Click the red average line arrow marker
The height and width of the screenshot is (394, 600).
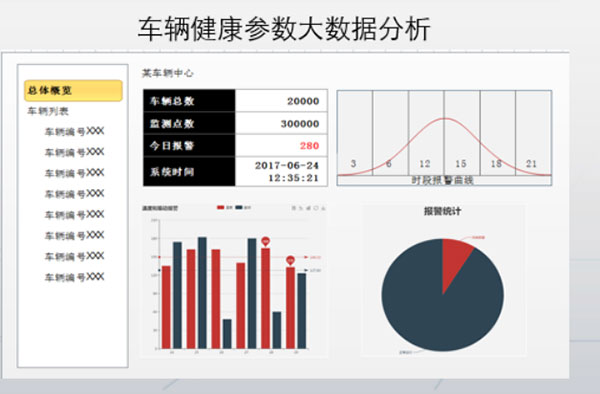click(306, 257)
